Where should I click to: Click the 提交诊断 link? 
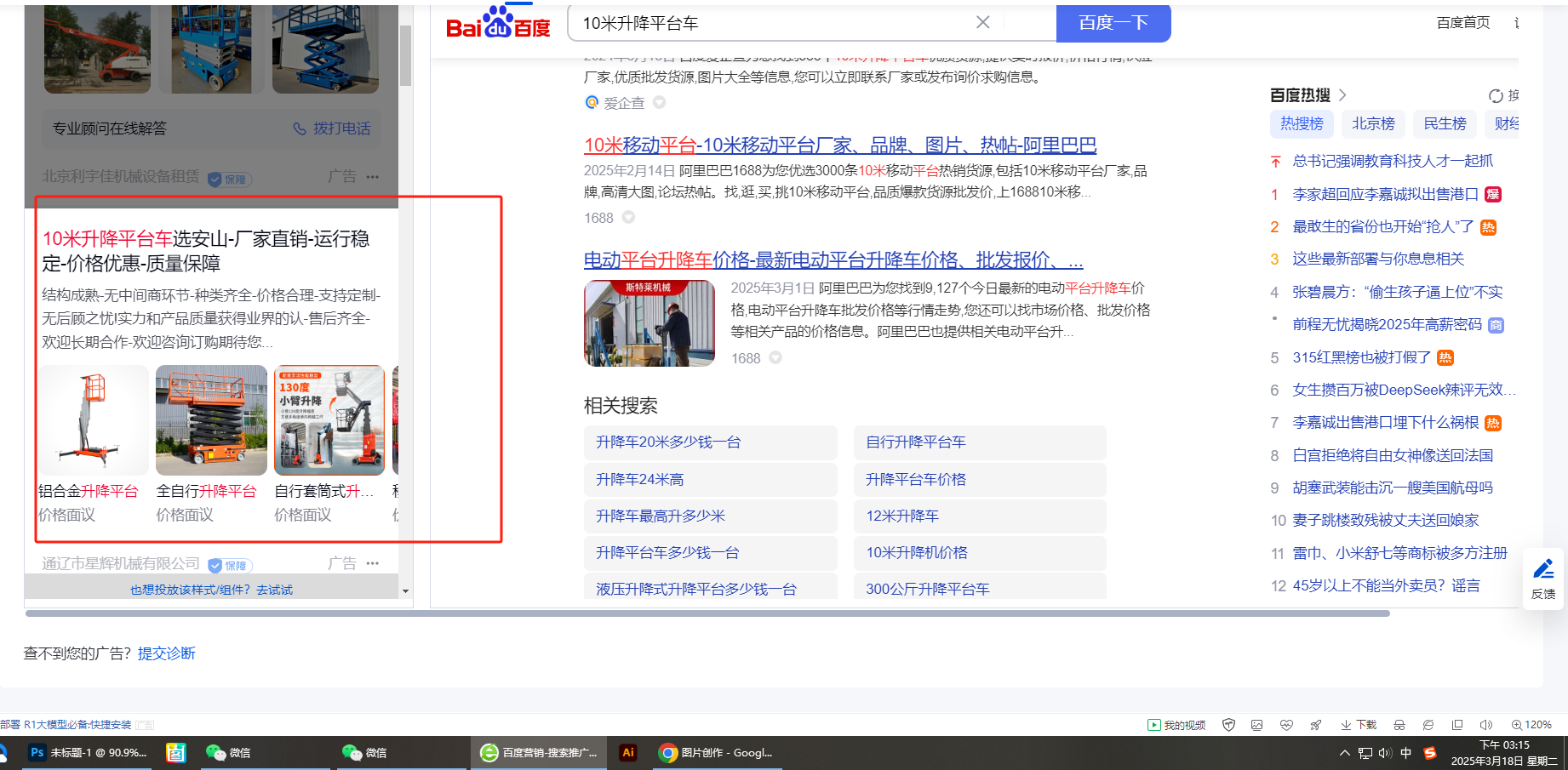167,653
